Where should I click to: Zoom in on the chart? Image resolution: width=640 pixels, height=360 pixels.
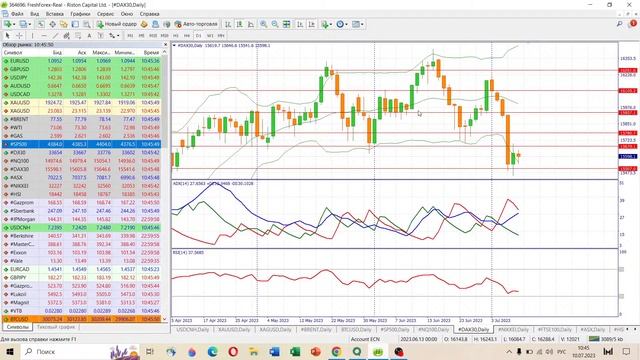coord(264,24)
